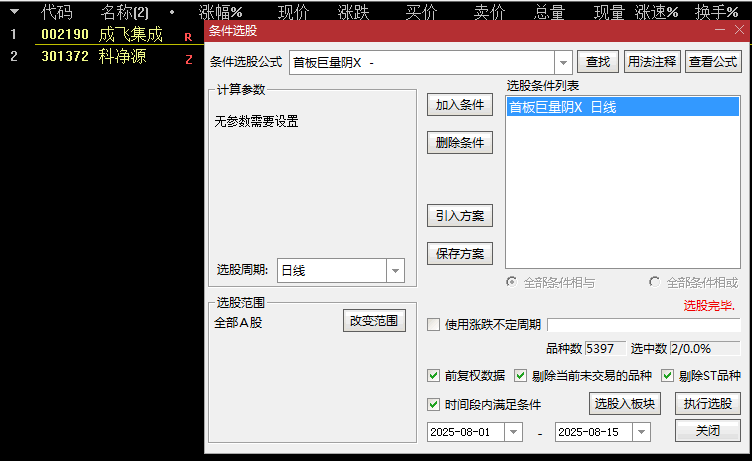Screen dimensions: 752x461
Task: Sort by 现价 column header
Action: click(294, 12)
